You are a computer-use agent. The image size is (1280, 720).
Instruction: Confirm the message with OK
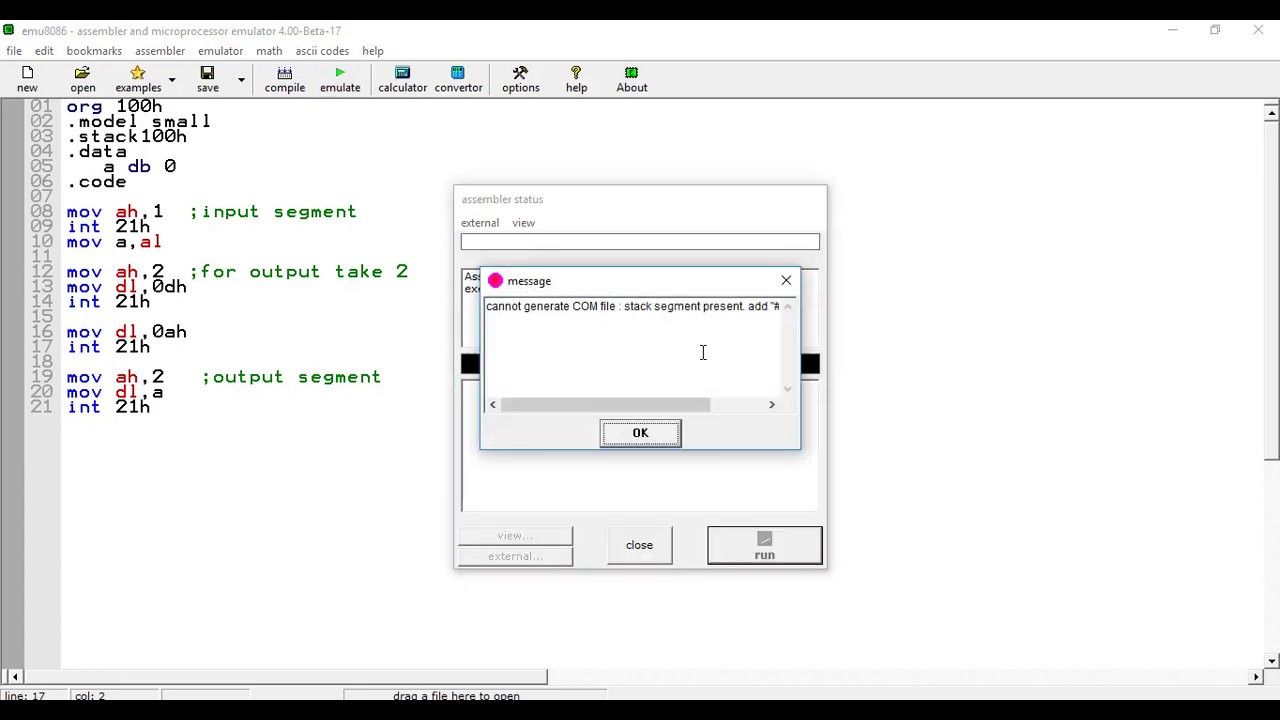tap(640, 433)
